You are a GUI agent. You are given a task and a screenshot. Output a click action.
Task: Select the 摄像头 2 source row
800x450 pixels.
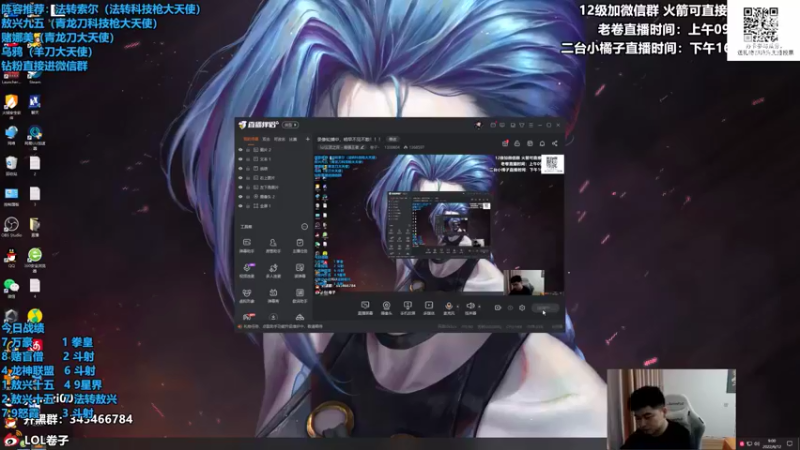click(274, 196)
